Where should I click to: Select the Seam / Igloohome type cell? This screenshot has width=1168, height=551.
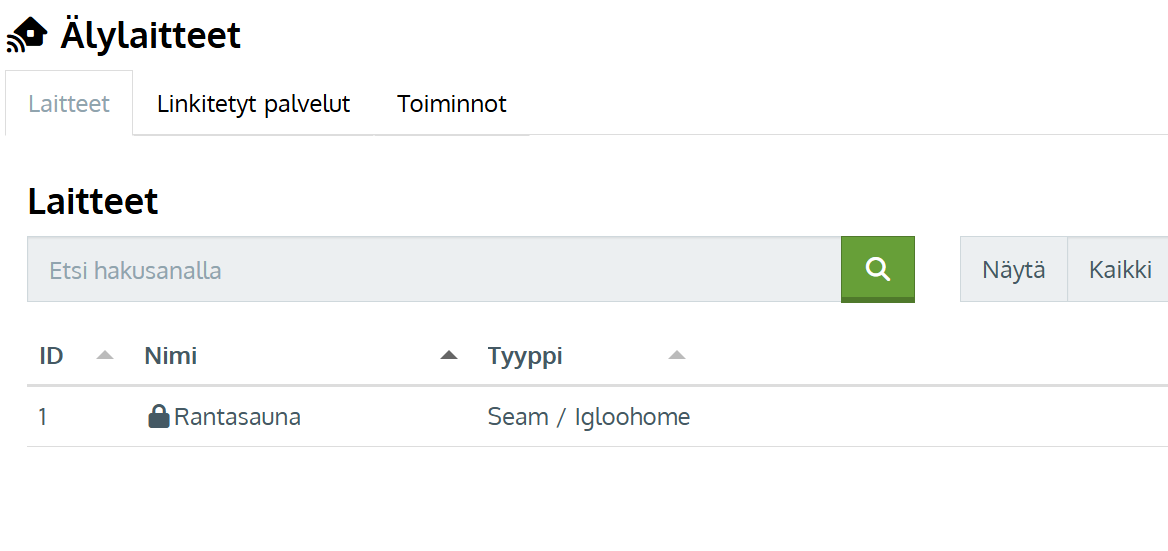[588, 417]
